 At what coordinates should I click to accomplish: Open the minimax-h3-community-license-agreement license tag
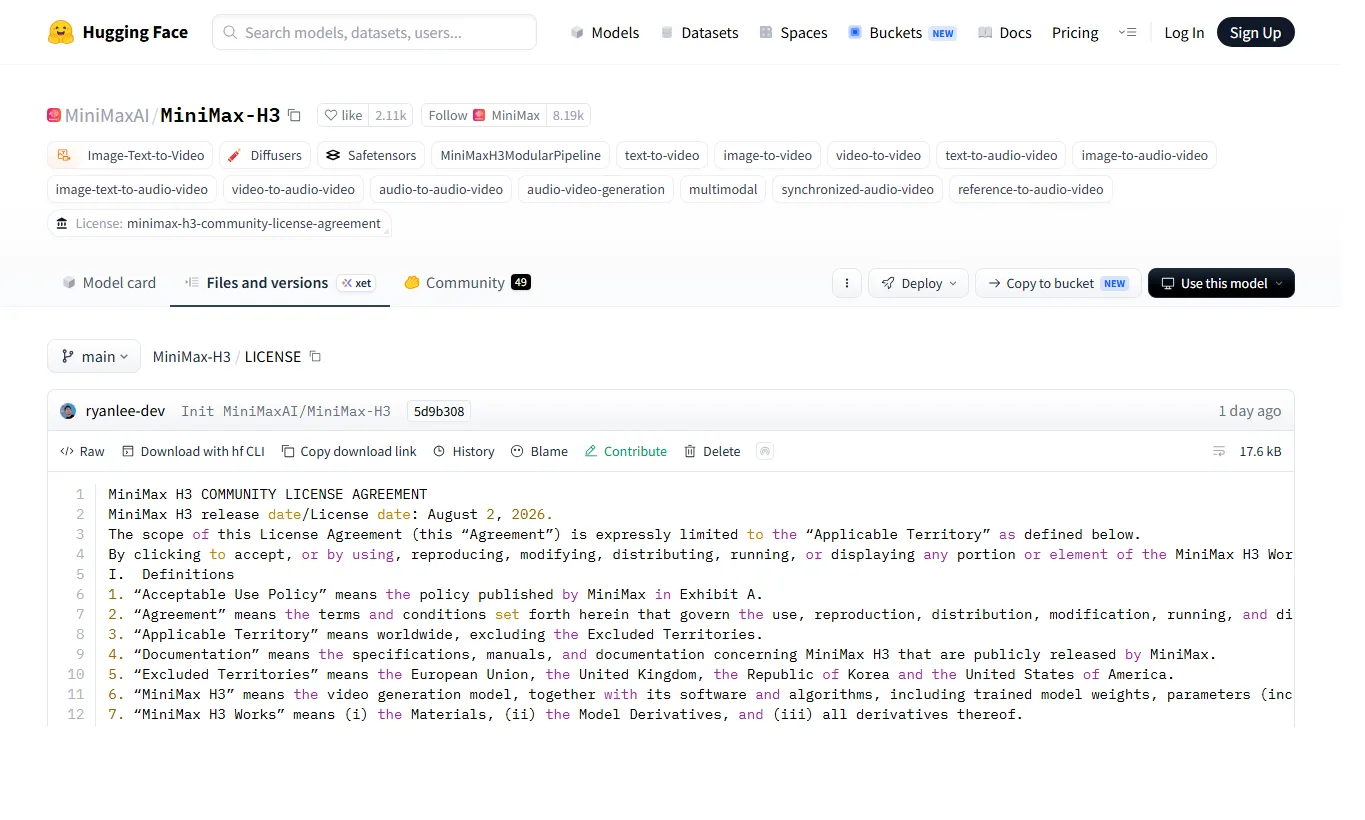coord(219,223)
